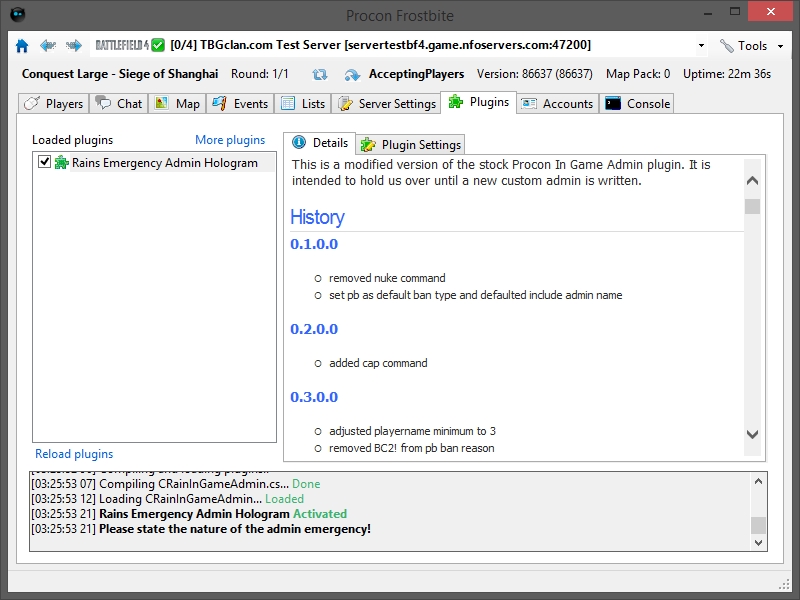Open the Plugin Settings sub-tab
800x600 pixels.
tap(410, 145)
